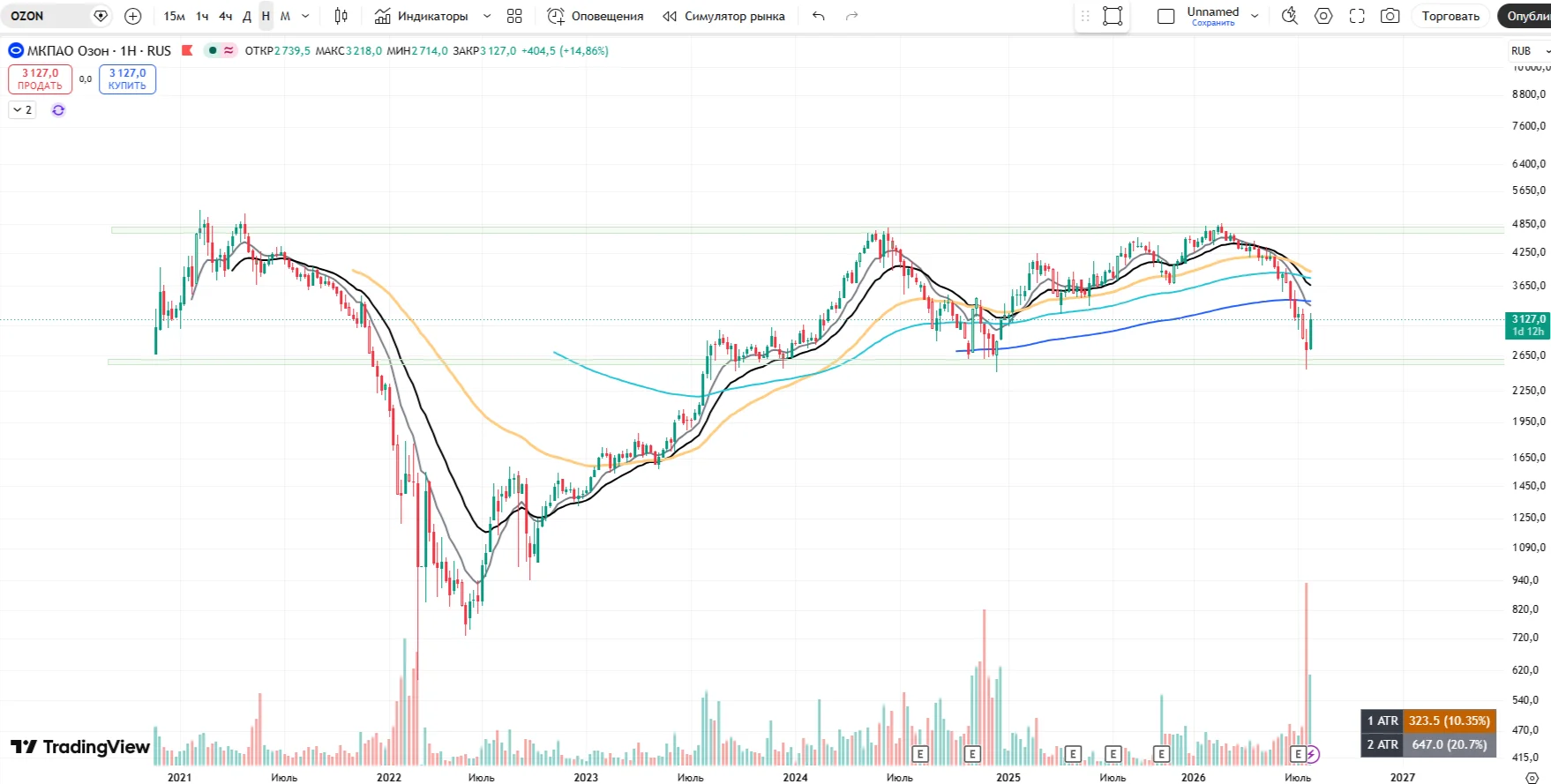Click the purple lightning event icon on timeline
The image size is (1551, 784).
coord(1312,754)
